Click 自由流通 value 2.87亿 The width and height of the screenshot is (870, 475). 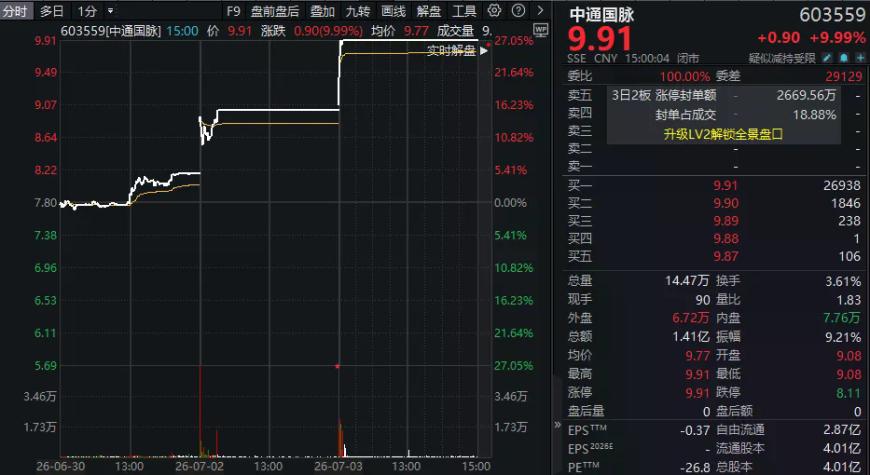[x=843, y=429]
